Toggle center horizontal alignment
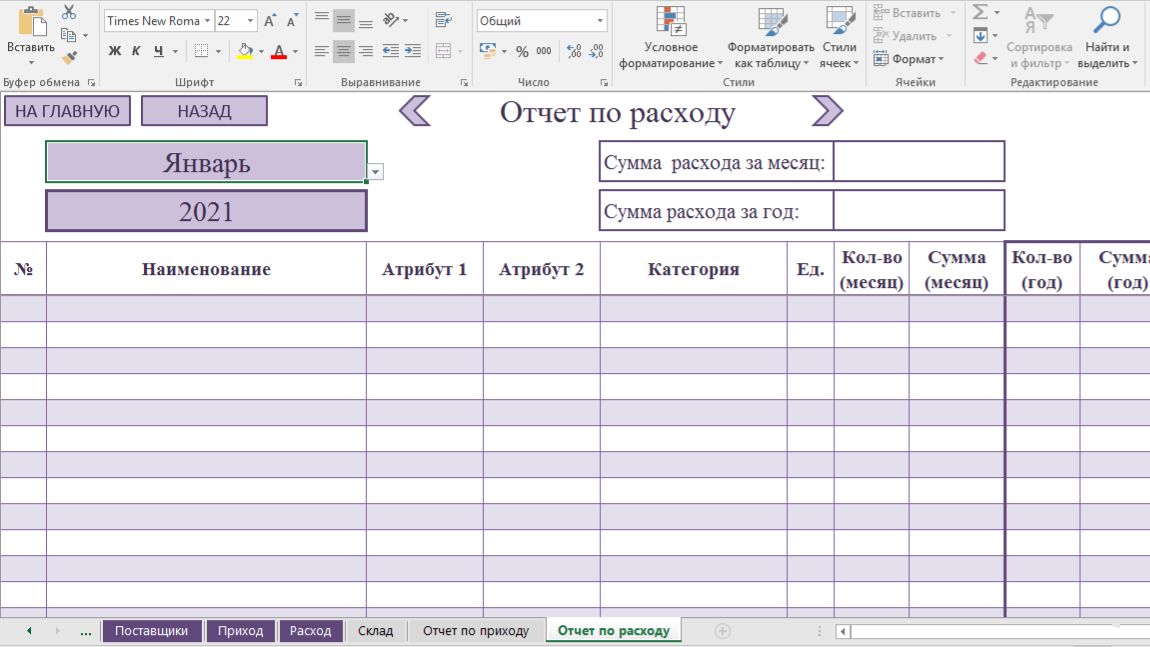The image size is (1150, 647). point(343,51)
